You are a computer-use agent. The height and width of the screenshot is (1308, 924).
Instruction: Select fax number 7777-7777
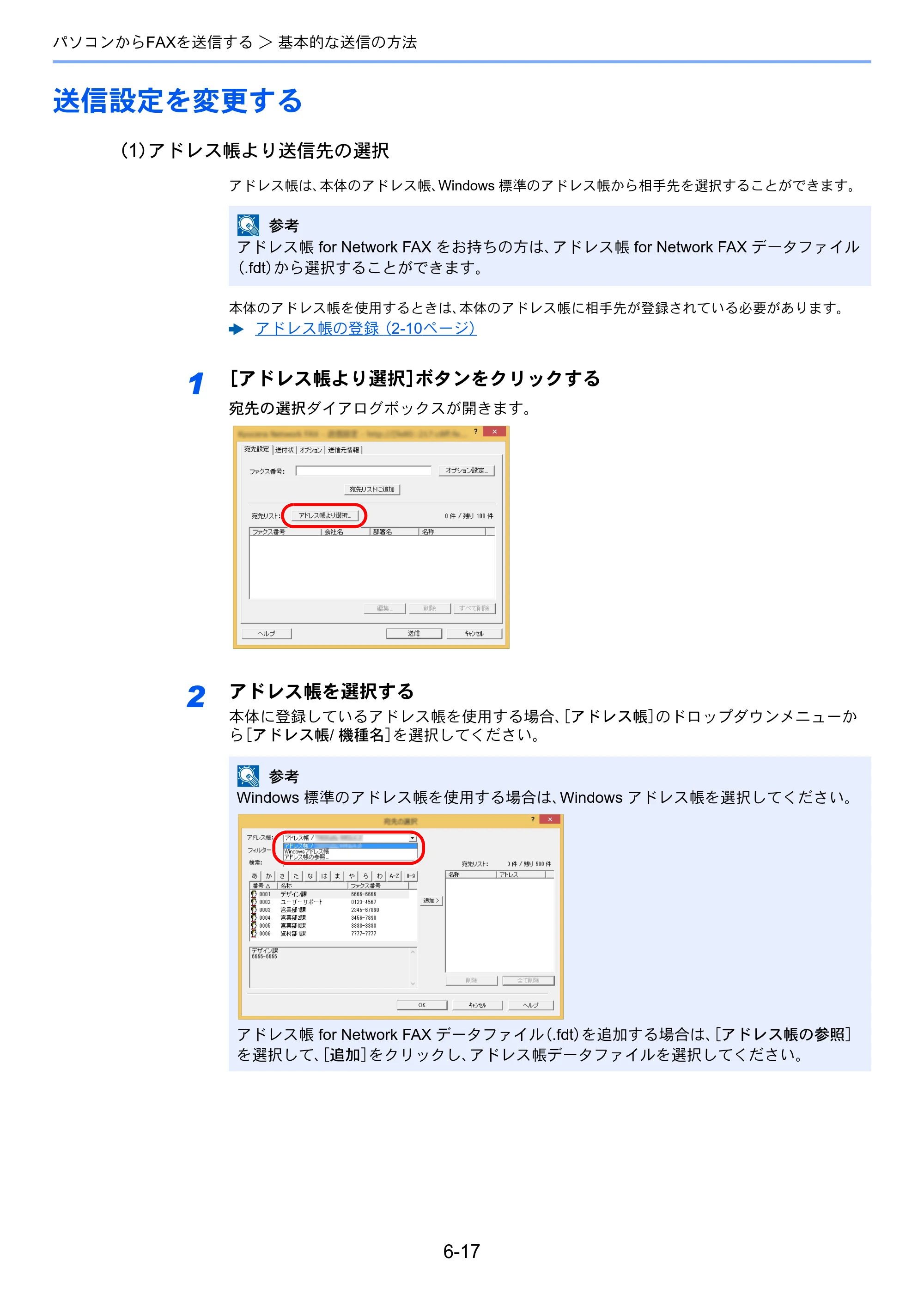(364, 934)
